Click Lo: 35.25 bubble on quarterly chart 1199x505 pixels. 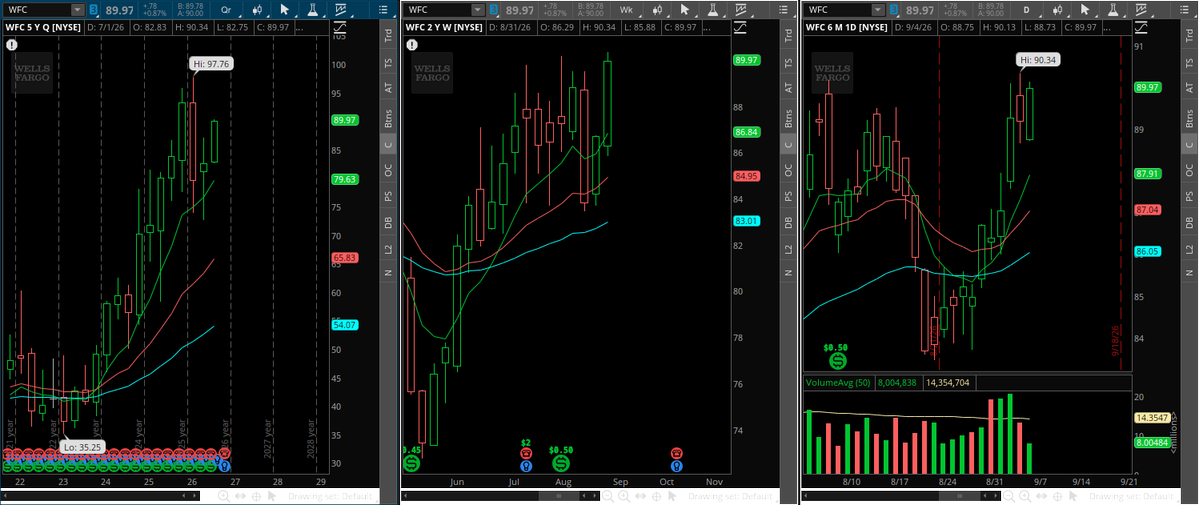[81, 445]
